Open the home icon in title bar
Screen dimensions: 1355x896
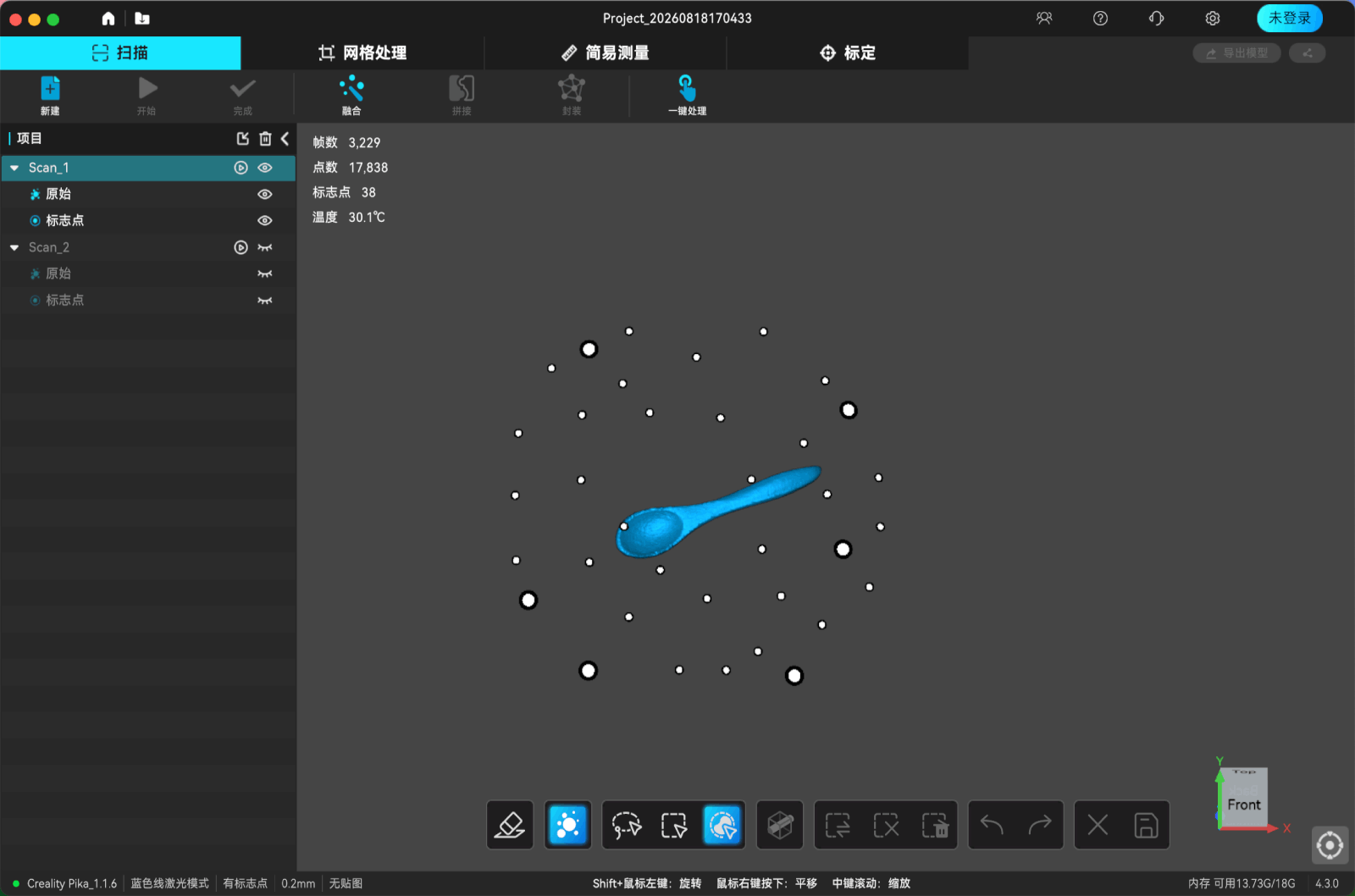(x=108, y=19)
